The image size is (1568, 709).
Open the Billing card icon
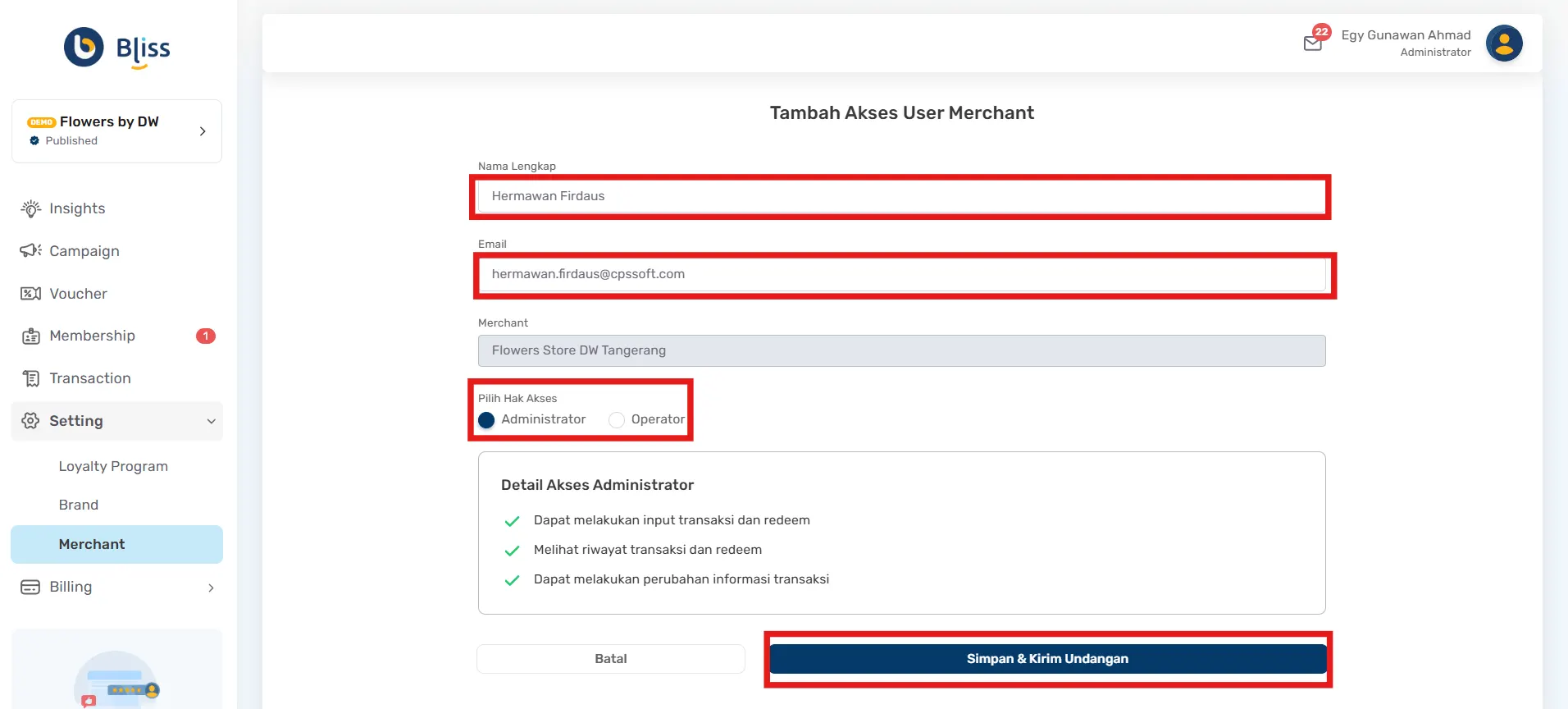click(x=30, y=587)
